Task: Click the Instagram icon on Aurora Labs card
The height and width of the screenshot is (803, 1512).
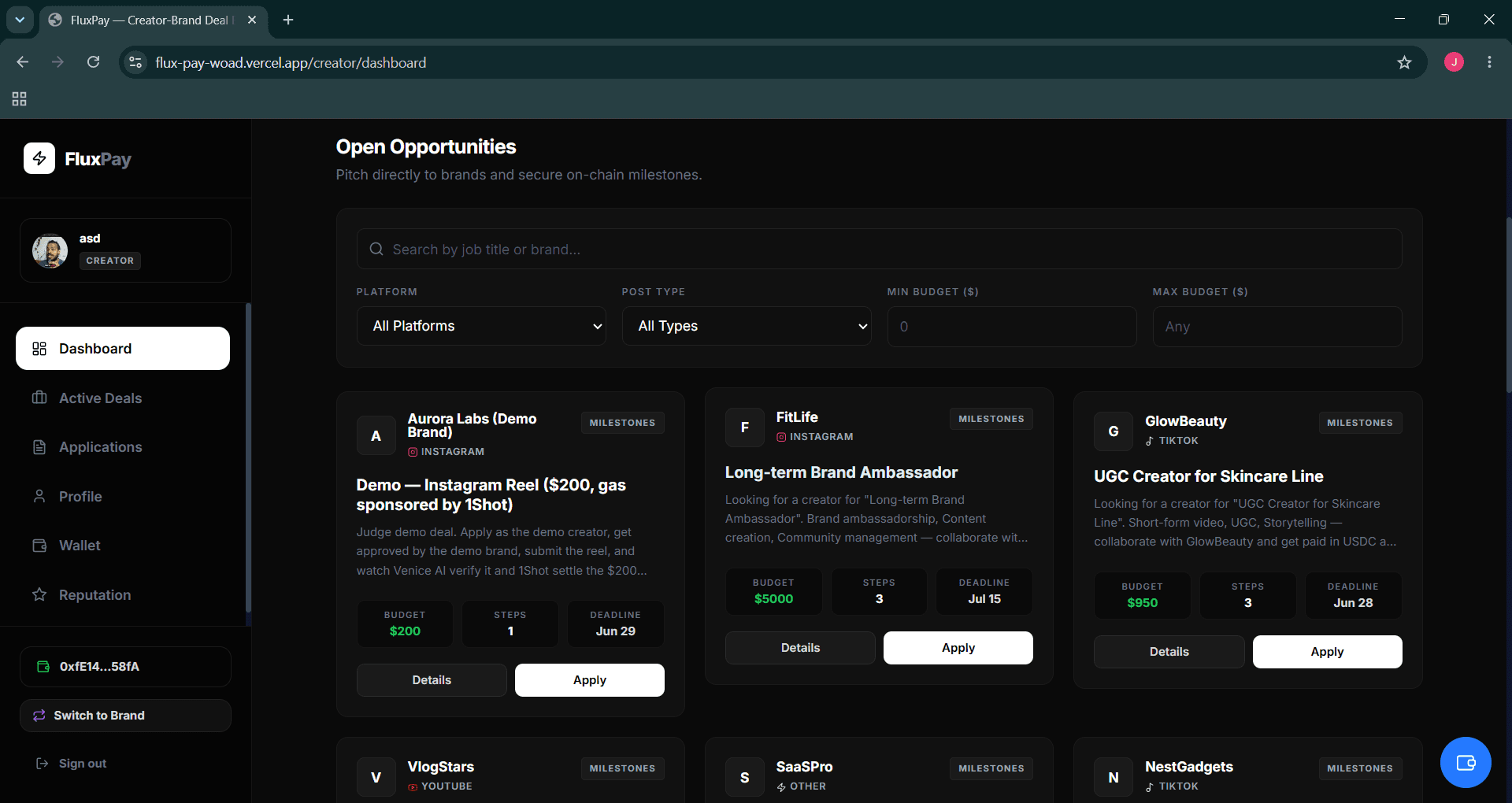Action: coord(413,452)
